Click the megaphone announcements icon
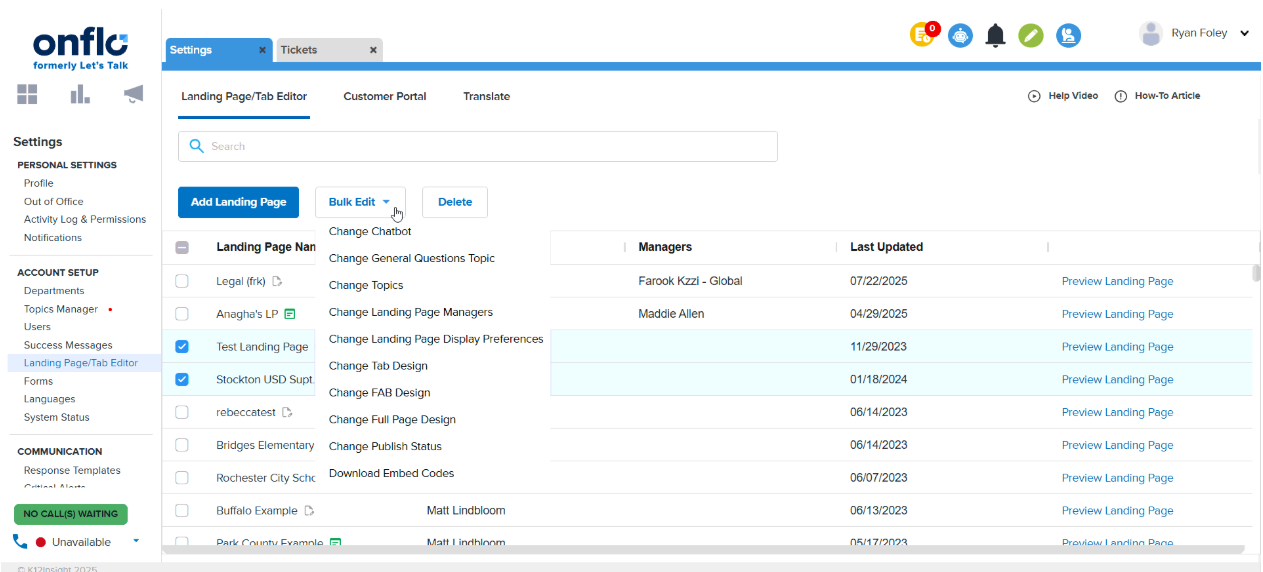Viewport: 1263px width, 572px height. pyautogui.click(x=133, y=94)
